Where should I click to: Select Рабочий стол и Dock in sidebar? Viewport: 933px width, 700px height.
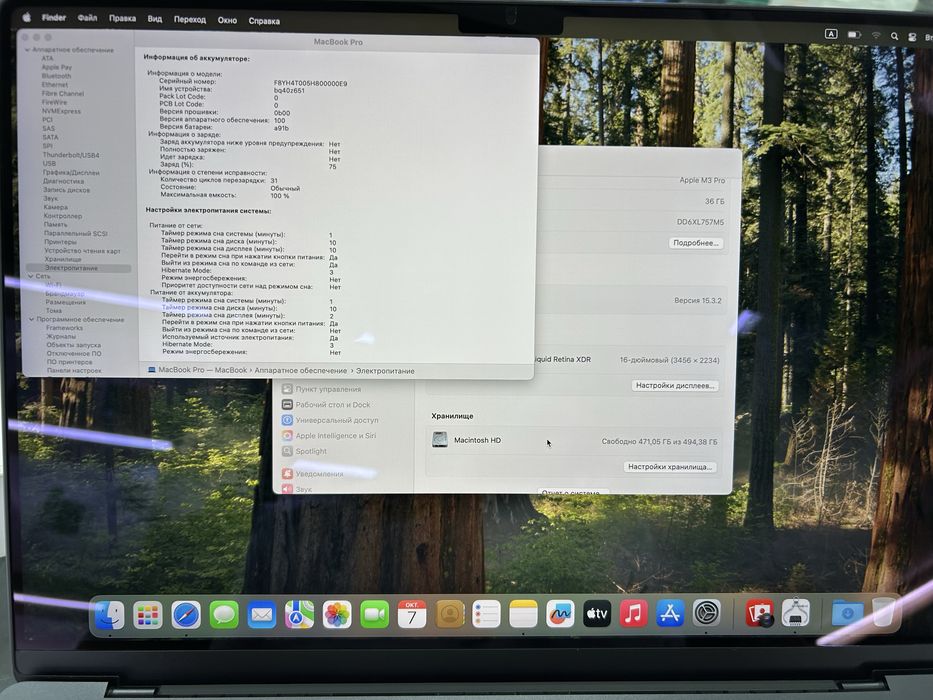pos(325,405)
